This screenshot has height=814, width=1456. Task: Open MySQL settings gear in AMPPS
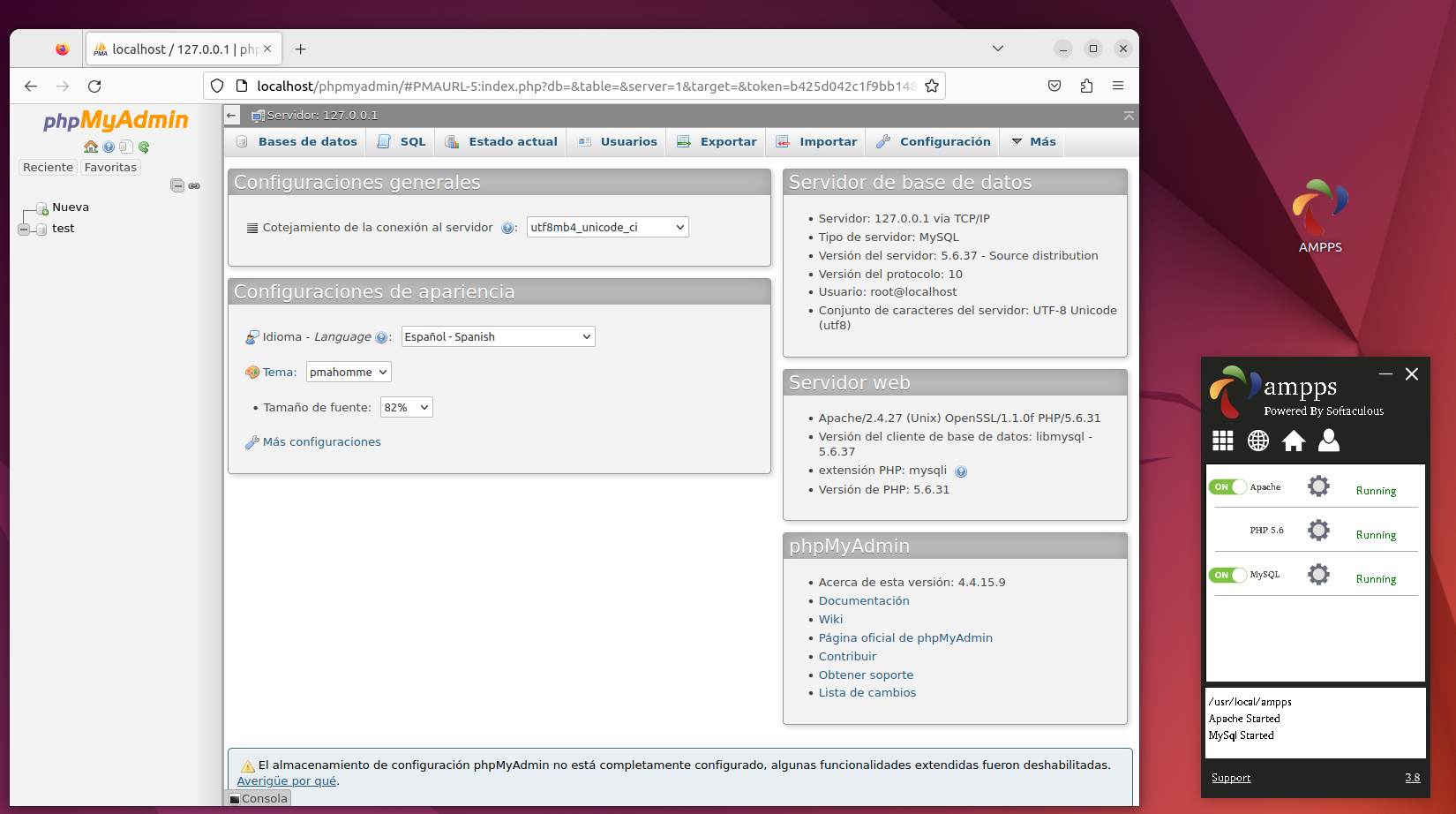tap(1318, 574)
